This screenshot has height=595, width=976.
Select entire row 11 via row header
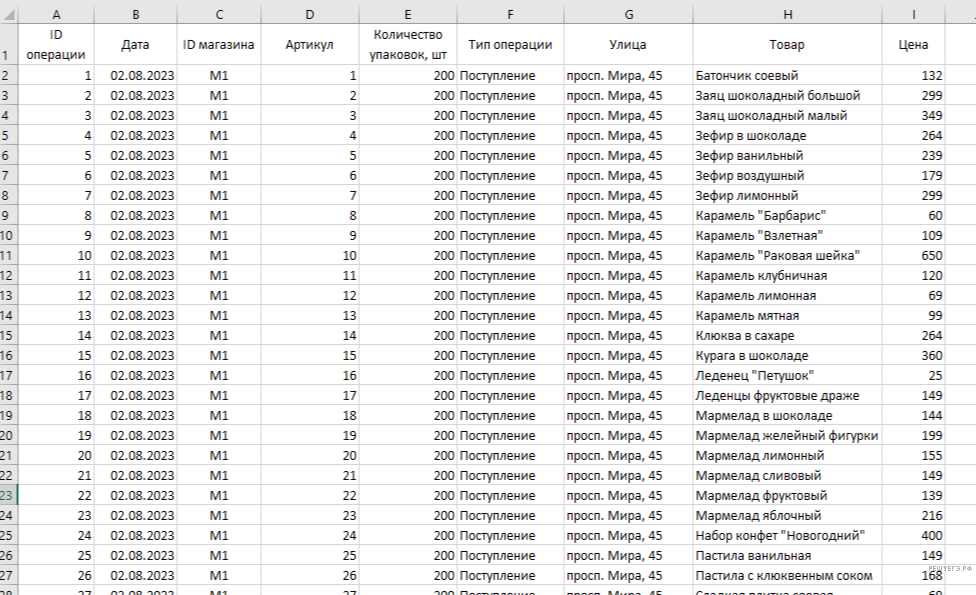(x=8, y=256)
